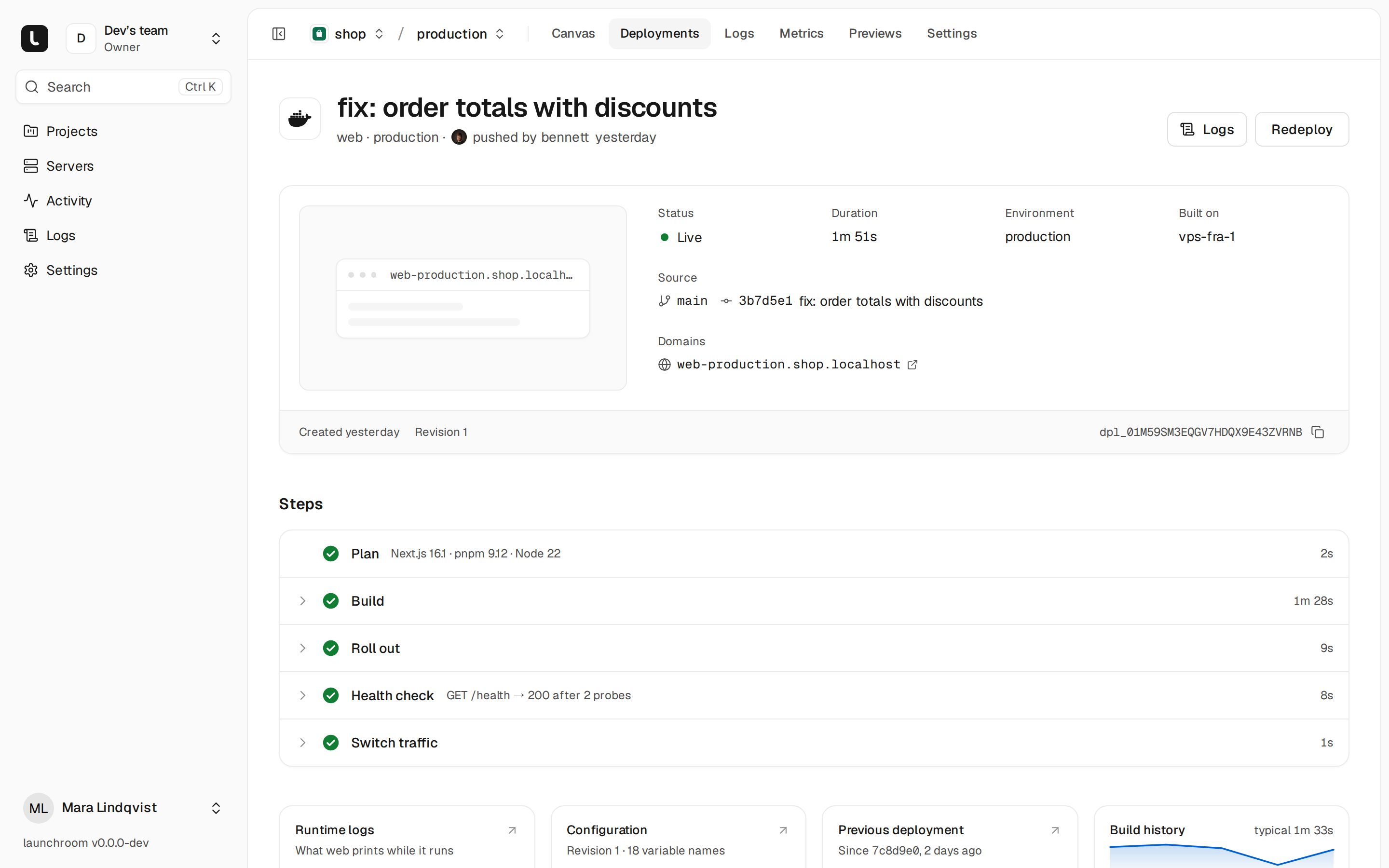
Task: Open the top Logs tab
Action: tap(739, 34)
